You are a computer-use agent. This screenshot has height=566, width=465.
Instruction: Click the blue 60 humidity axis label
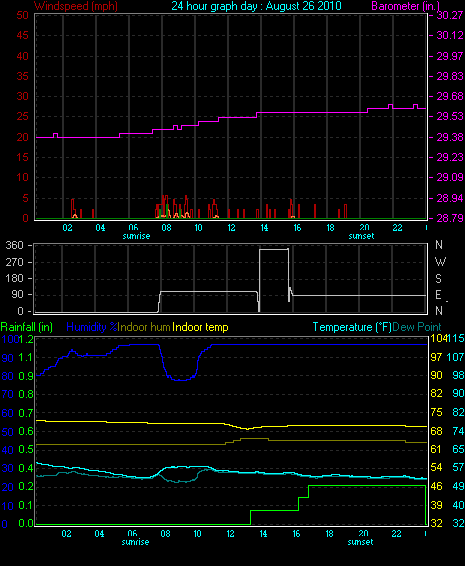(x=8, y=413)
